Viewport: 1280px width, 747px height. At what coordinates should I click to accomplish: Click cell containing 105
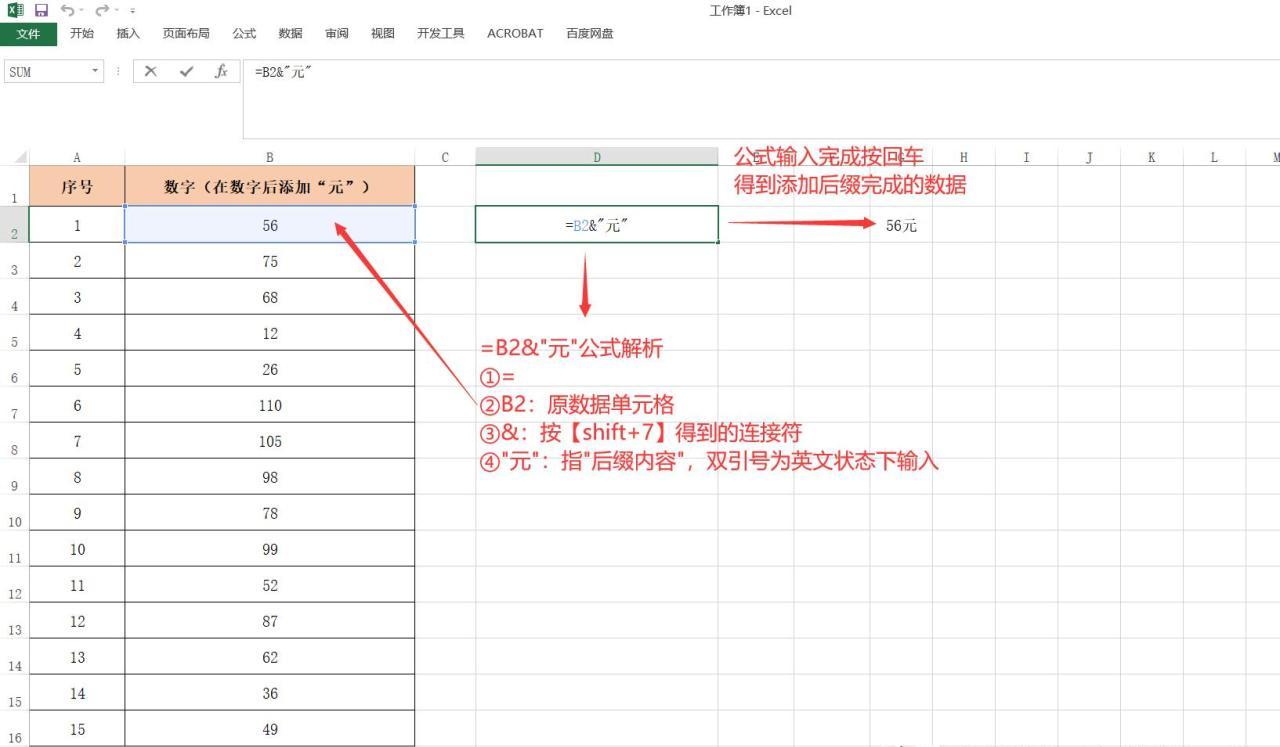coord(270,441)
